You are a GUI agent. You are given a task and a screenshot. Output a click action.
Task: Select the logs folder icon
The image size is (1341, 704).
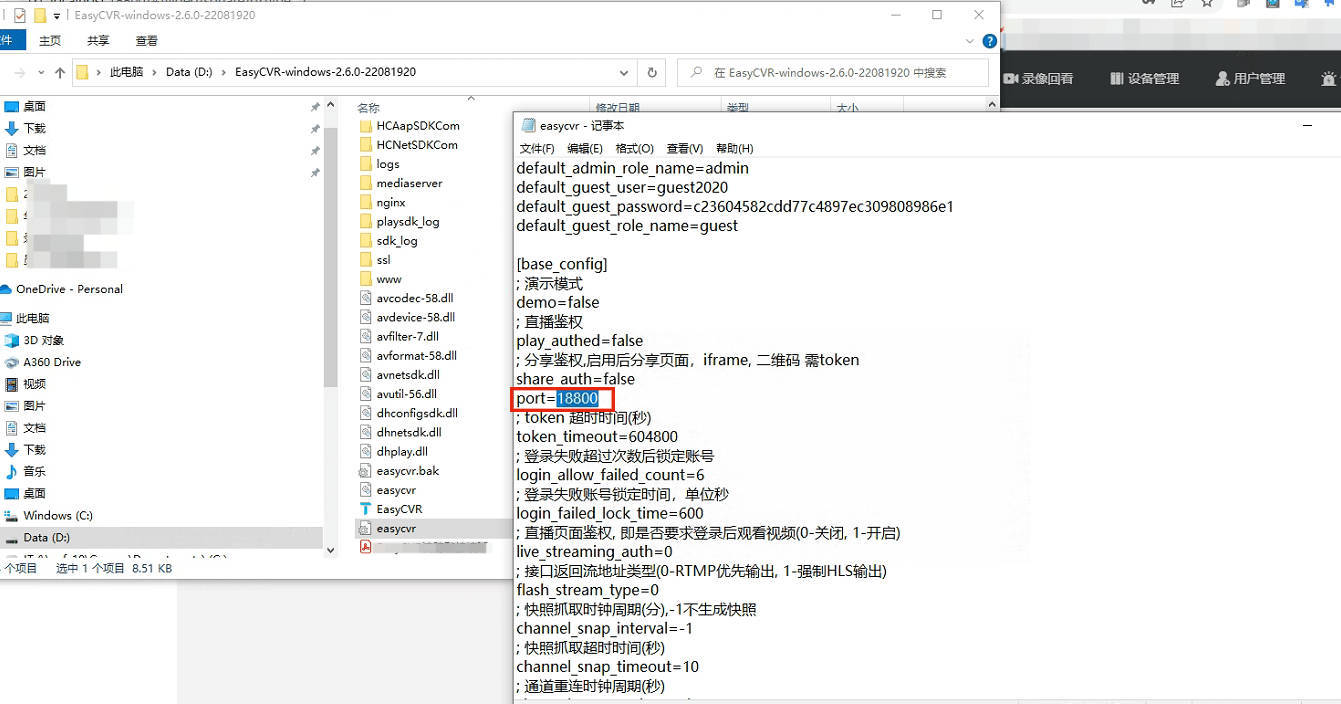coord(366,164)
